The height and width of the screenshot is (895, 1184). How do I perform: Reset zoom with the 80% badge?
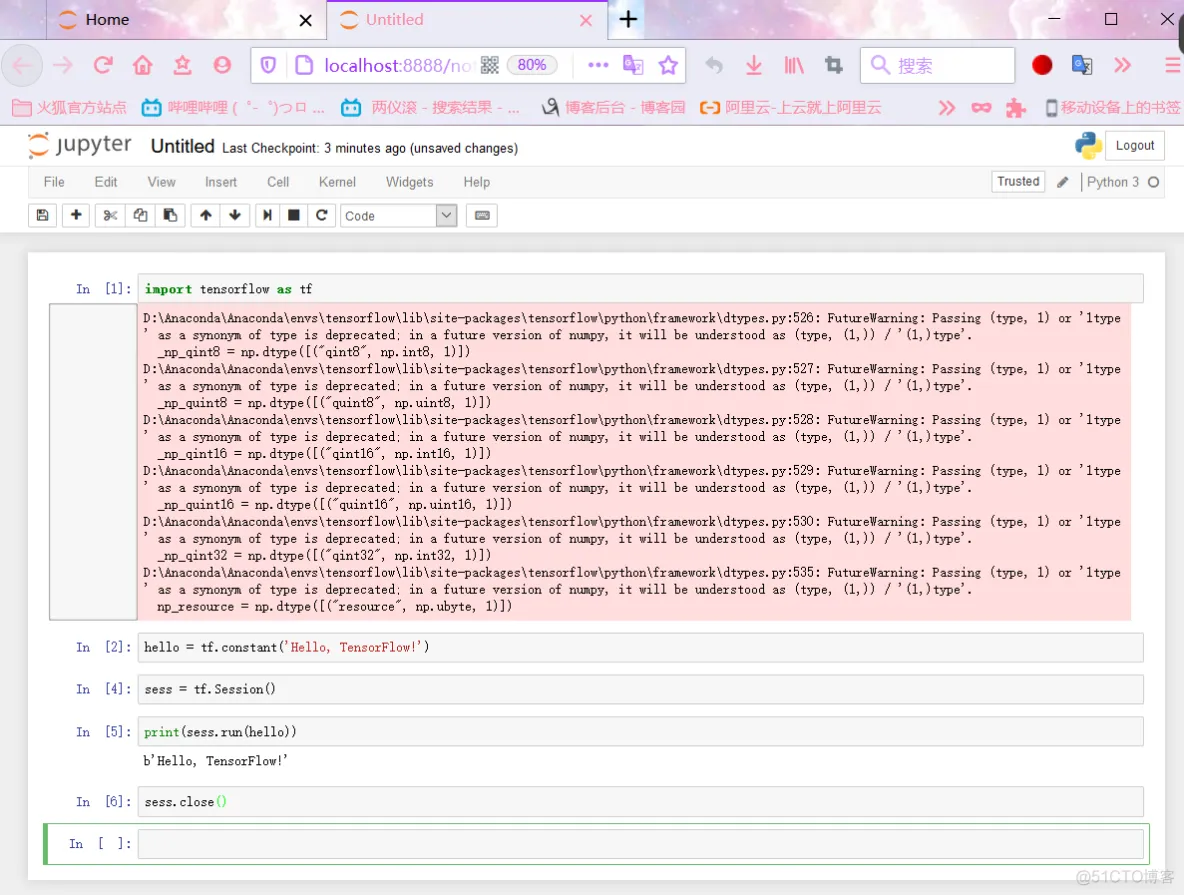[x=532, y=65]
